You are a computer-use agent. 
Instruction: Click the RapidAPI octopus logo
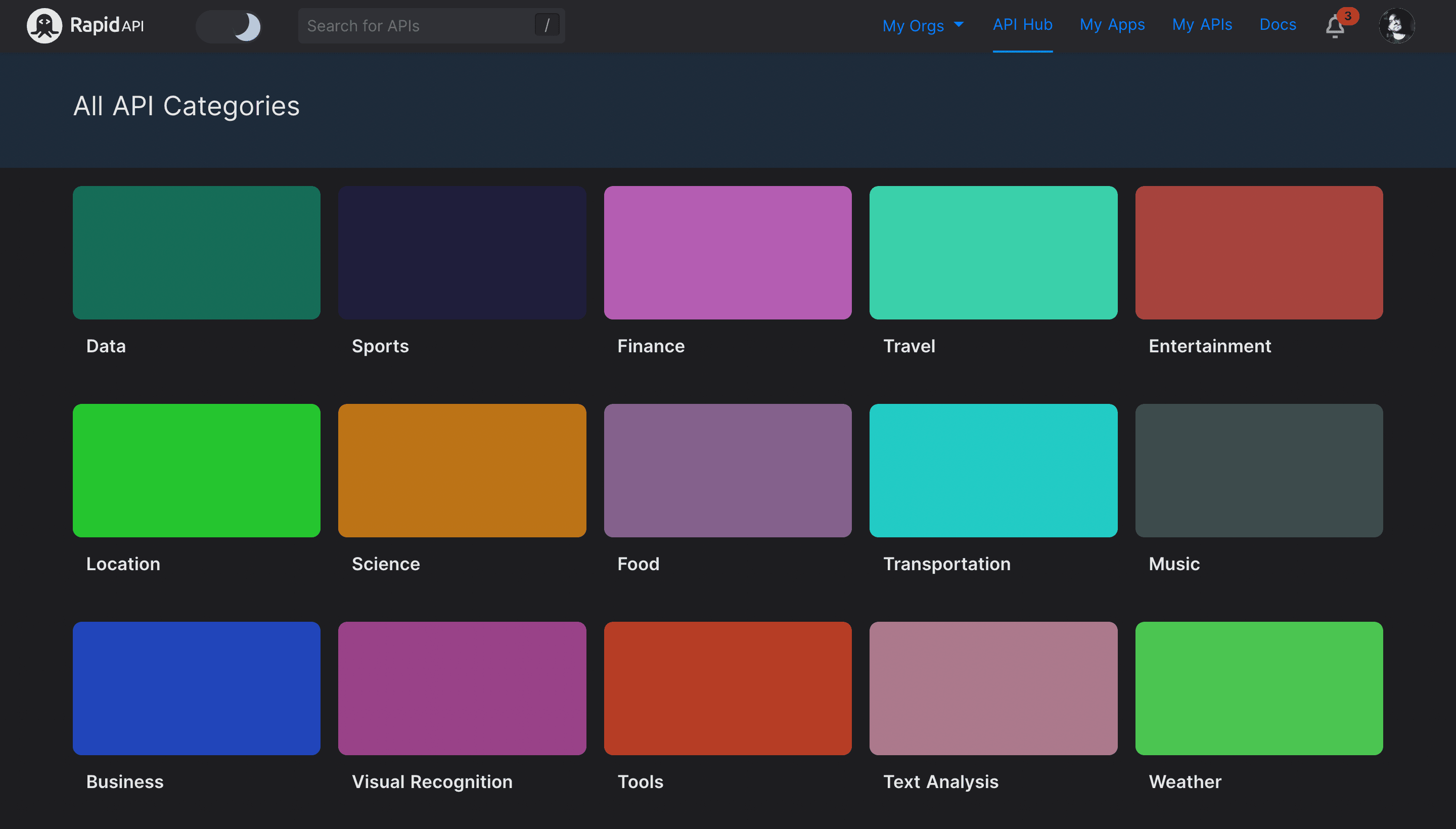[44, 26]
